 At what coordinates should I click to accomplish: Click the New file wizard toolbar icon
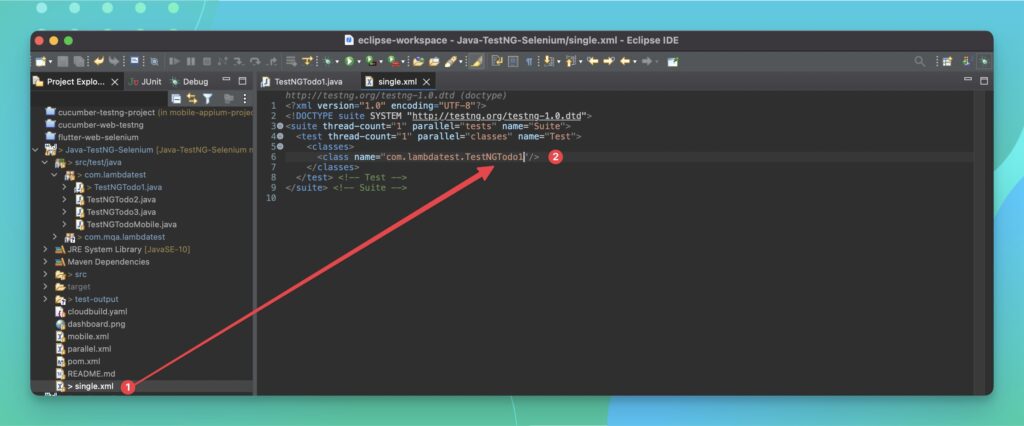click(x=42, y=61)
